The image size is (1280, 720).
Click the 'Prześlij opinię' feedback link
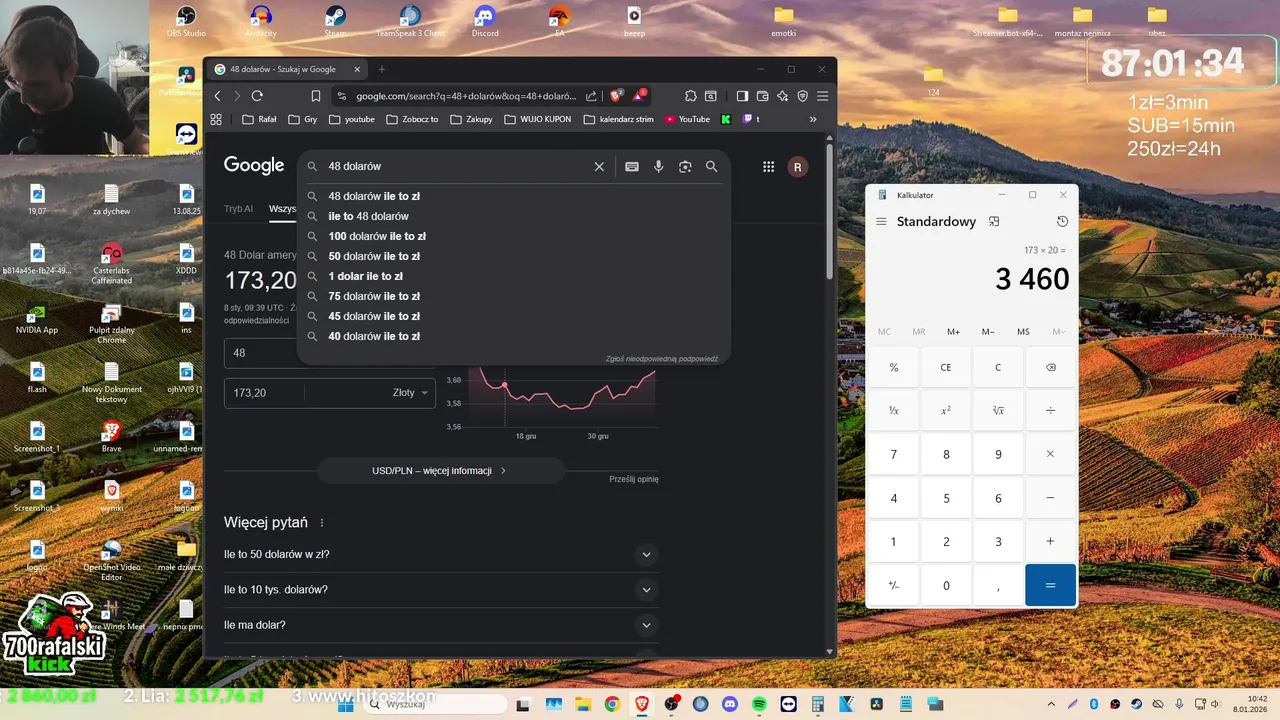634,479
